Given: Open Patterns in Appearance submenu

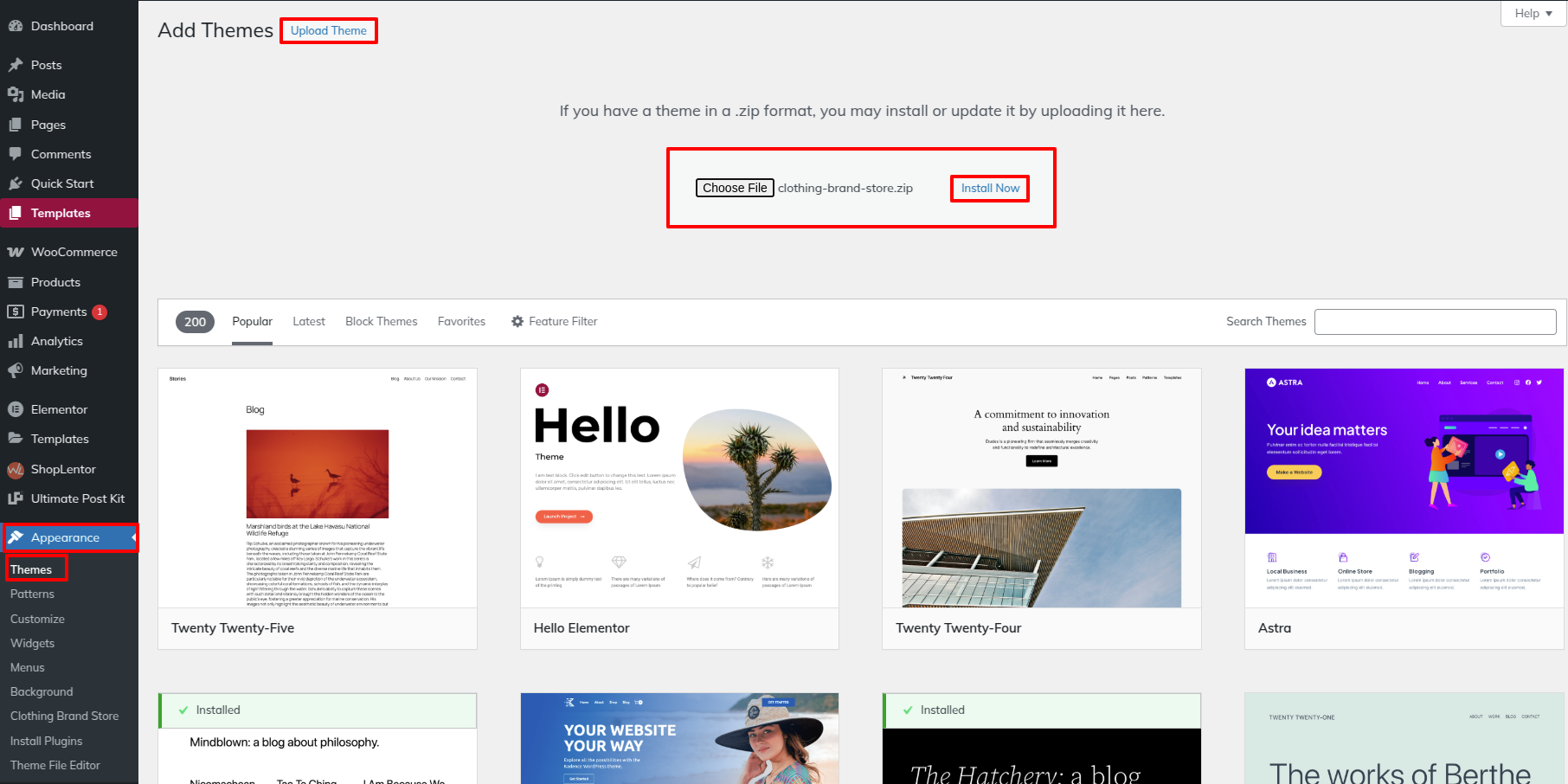Looking at the screenshot, I should tap(32, 594).
